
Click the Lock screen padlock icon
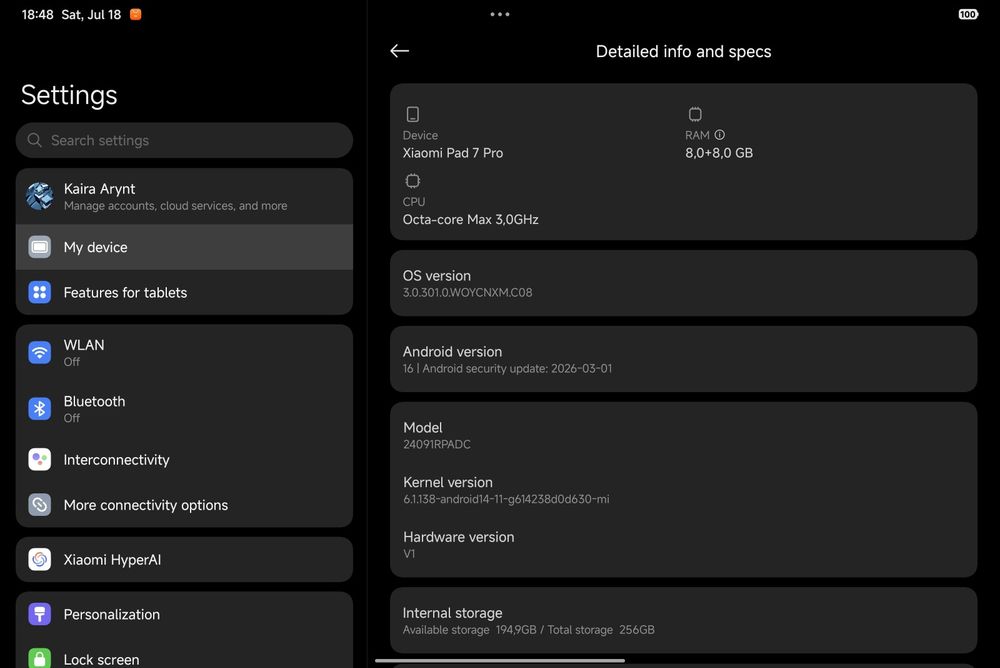[40, 658]
